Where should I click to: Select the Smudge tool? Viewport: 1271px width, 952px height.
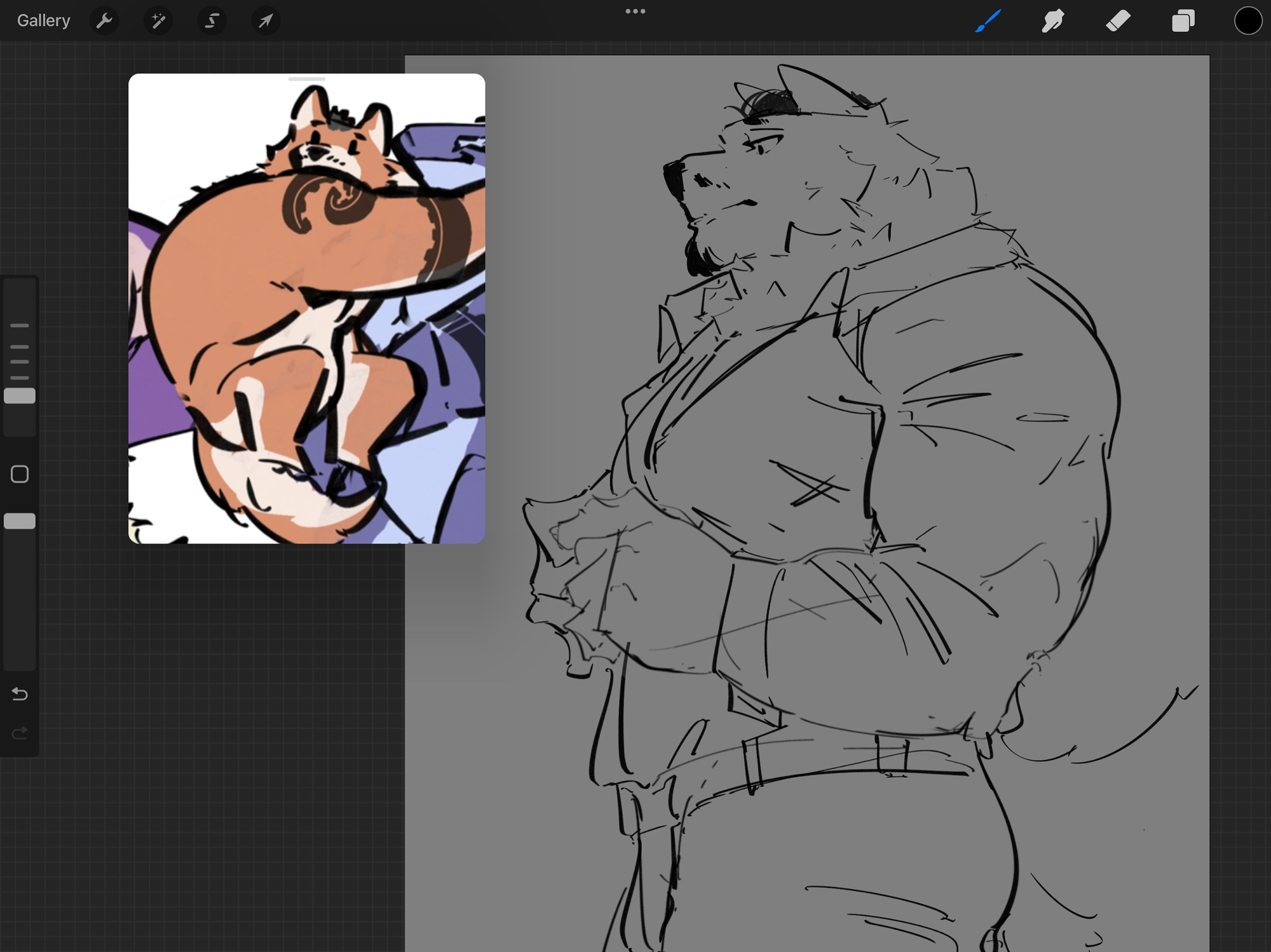(x=1053, y=21)
